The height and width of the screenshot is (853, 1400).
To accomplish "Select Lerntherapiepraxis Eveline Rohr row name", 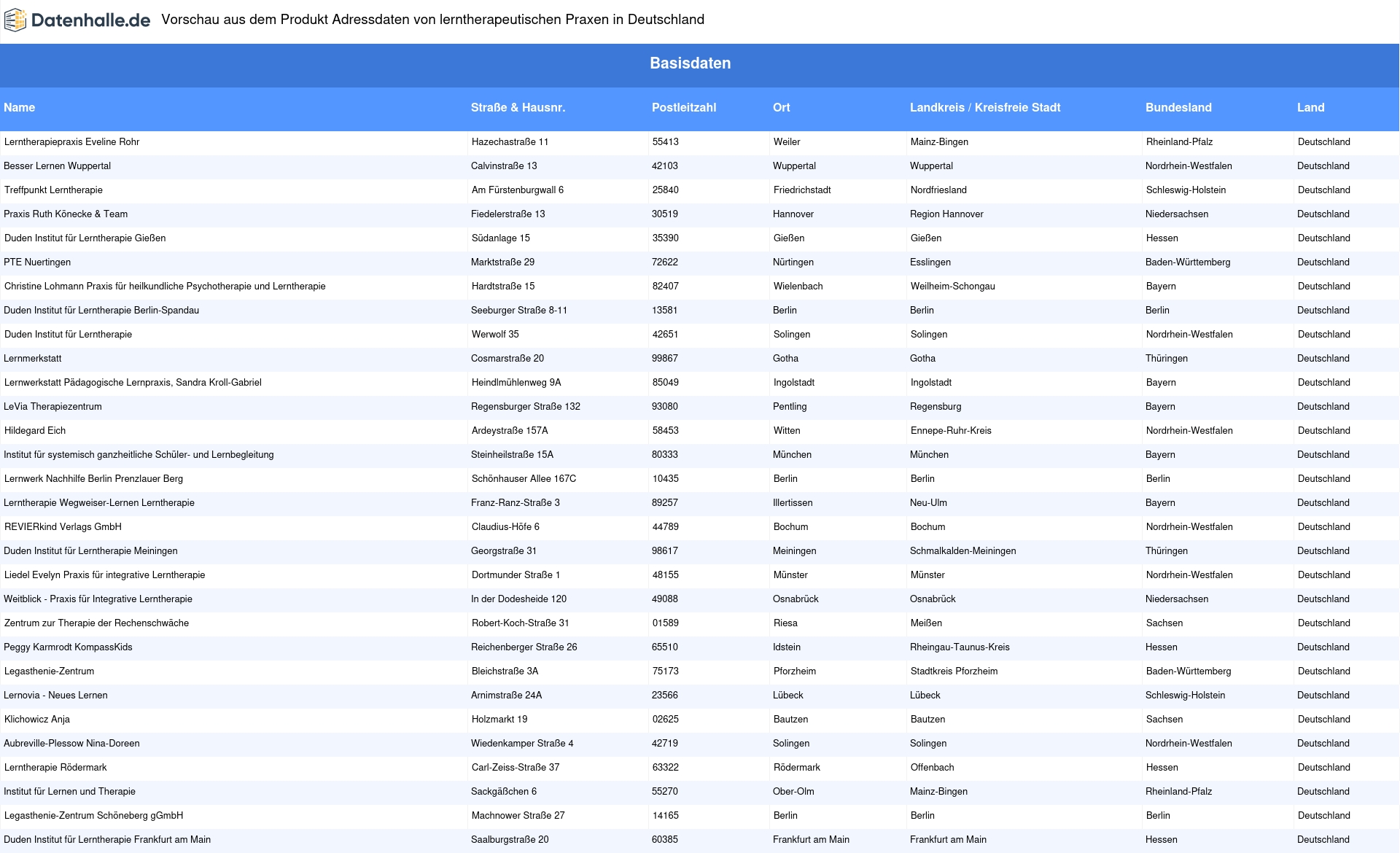I will (x=71, y=142).
